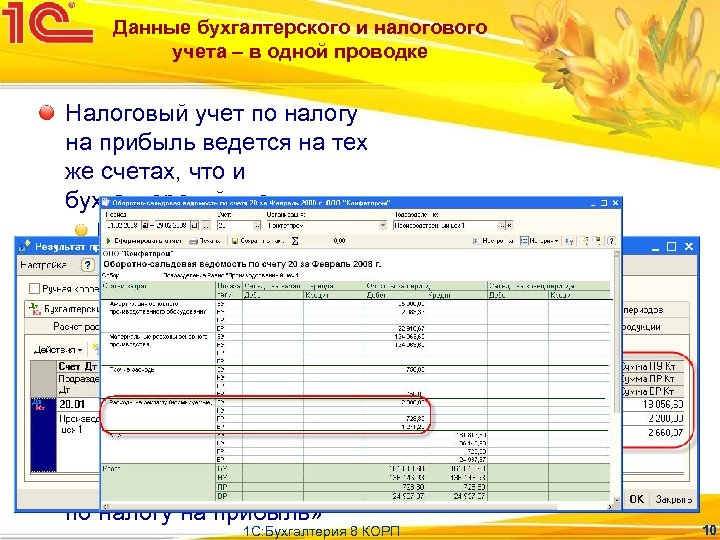Click the report title Оборотно-сальдовая ведомость heading
Image resolution: width=720 pixels, height=540 pixels.
[242, 264]
